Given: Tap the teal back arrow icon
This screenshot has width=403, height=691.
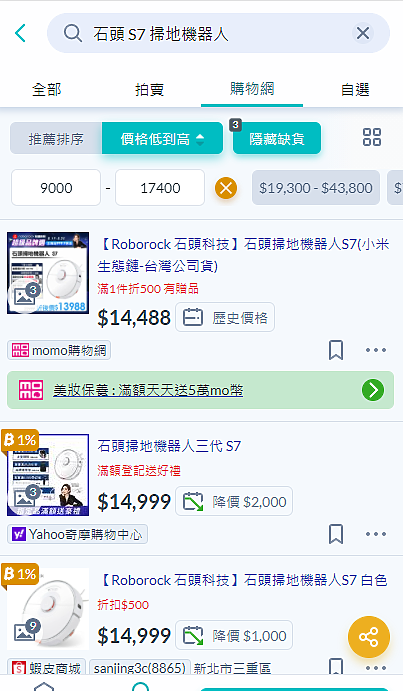Looking at the screenshot, I should pyautogui.click(x=20, y=33).
